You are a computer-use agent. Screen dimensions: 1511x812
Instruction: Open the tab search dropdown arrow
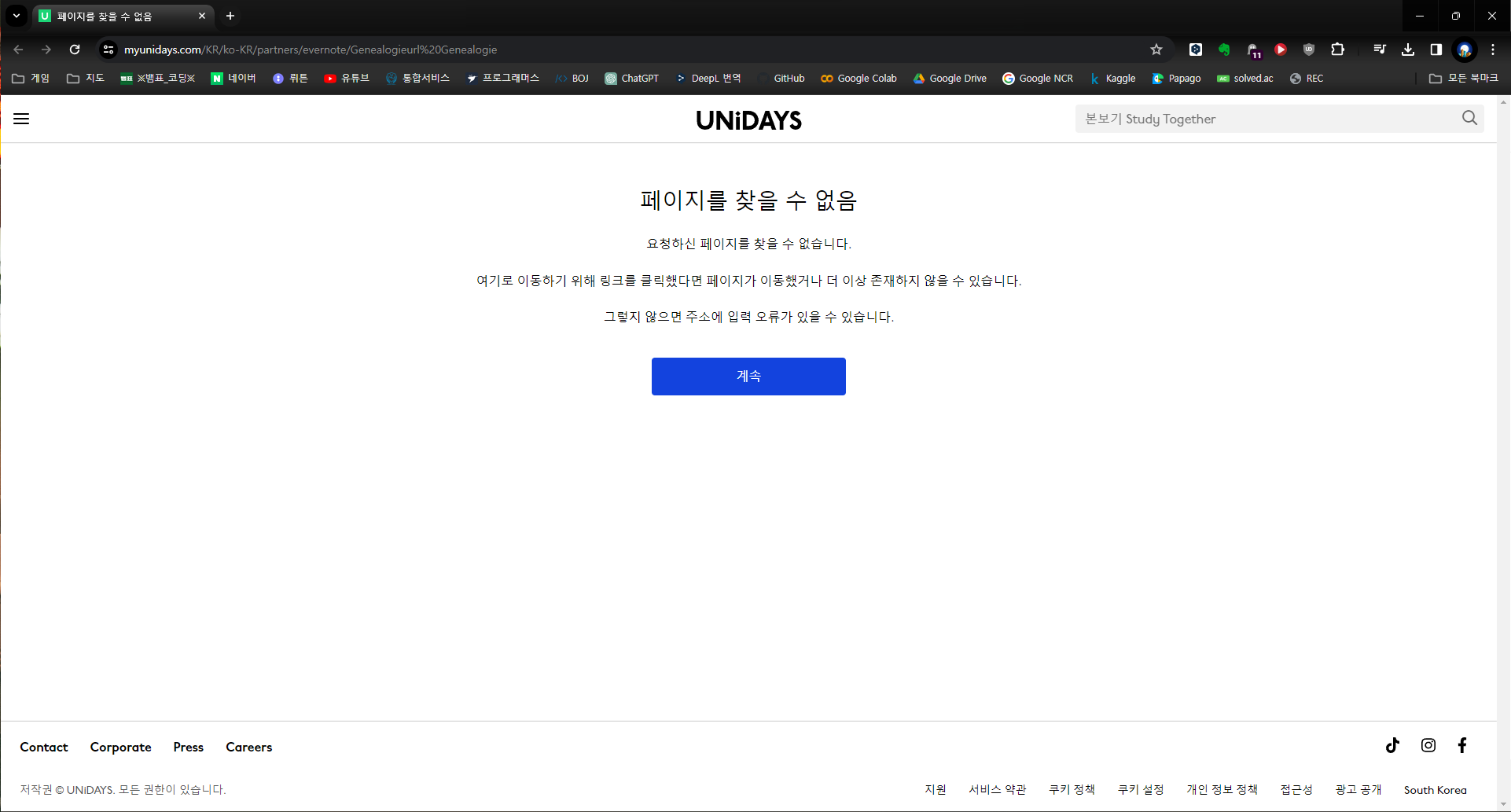coord(17,16)
